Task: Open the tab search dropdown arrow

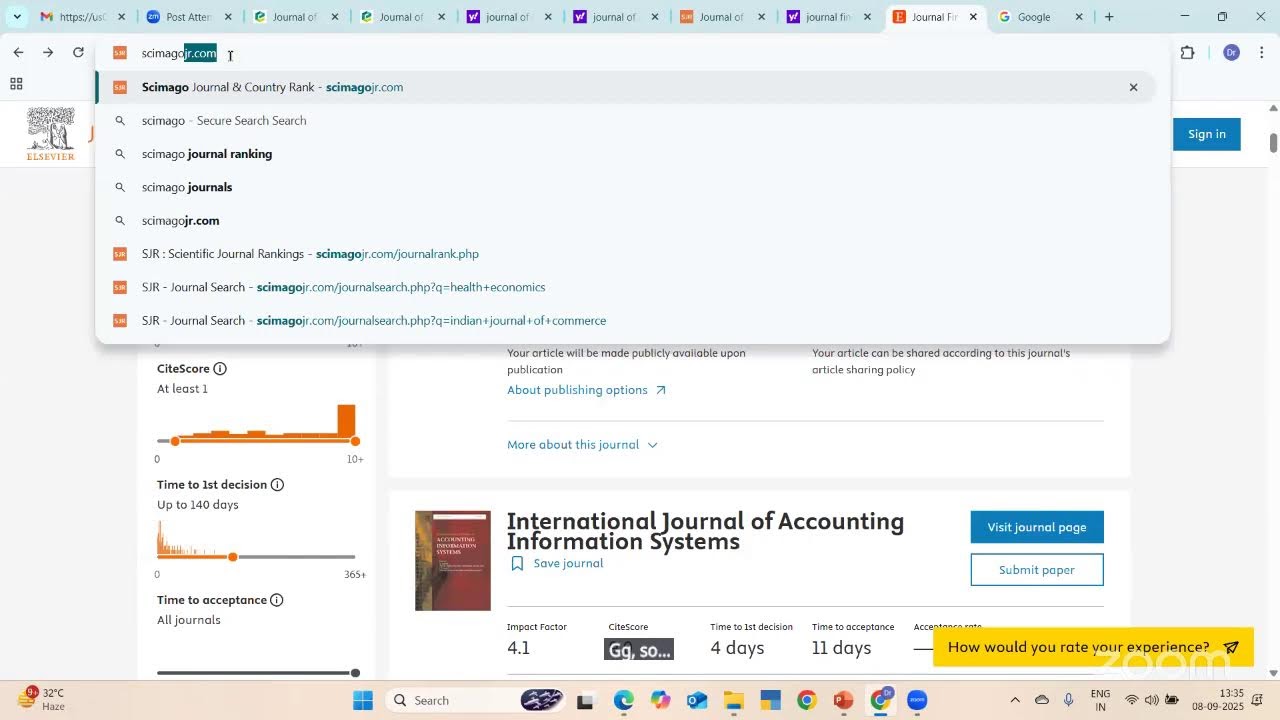Action: (x=17, y=17)
